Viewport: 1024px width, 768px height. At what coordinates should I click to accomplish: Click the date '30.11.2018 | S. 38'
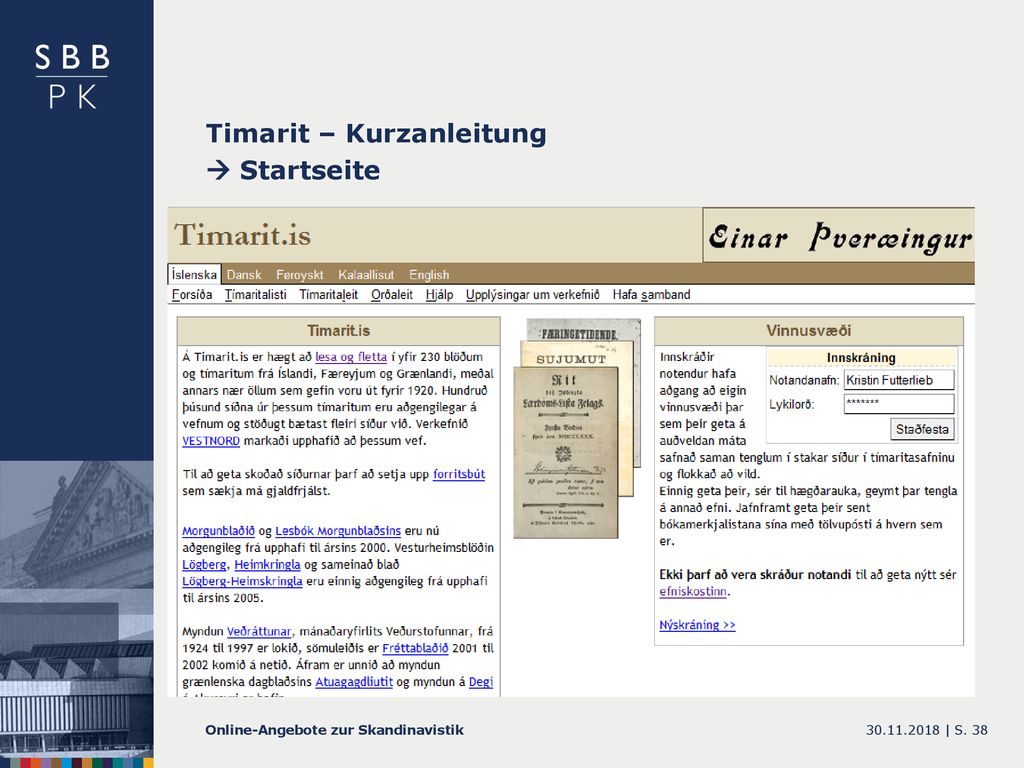click(x=927, y=730)
